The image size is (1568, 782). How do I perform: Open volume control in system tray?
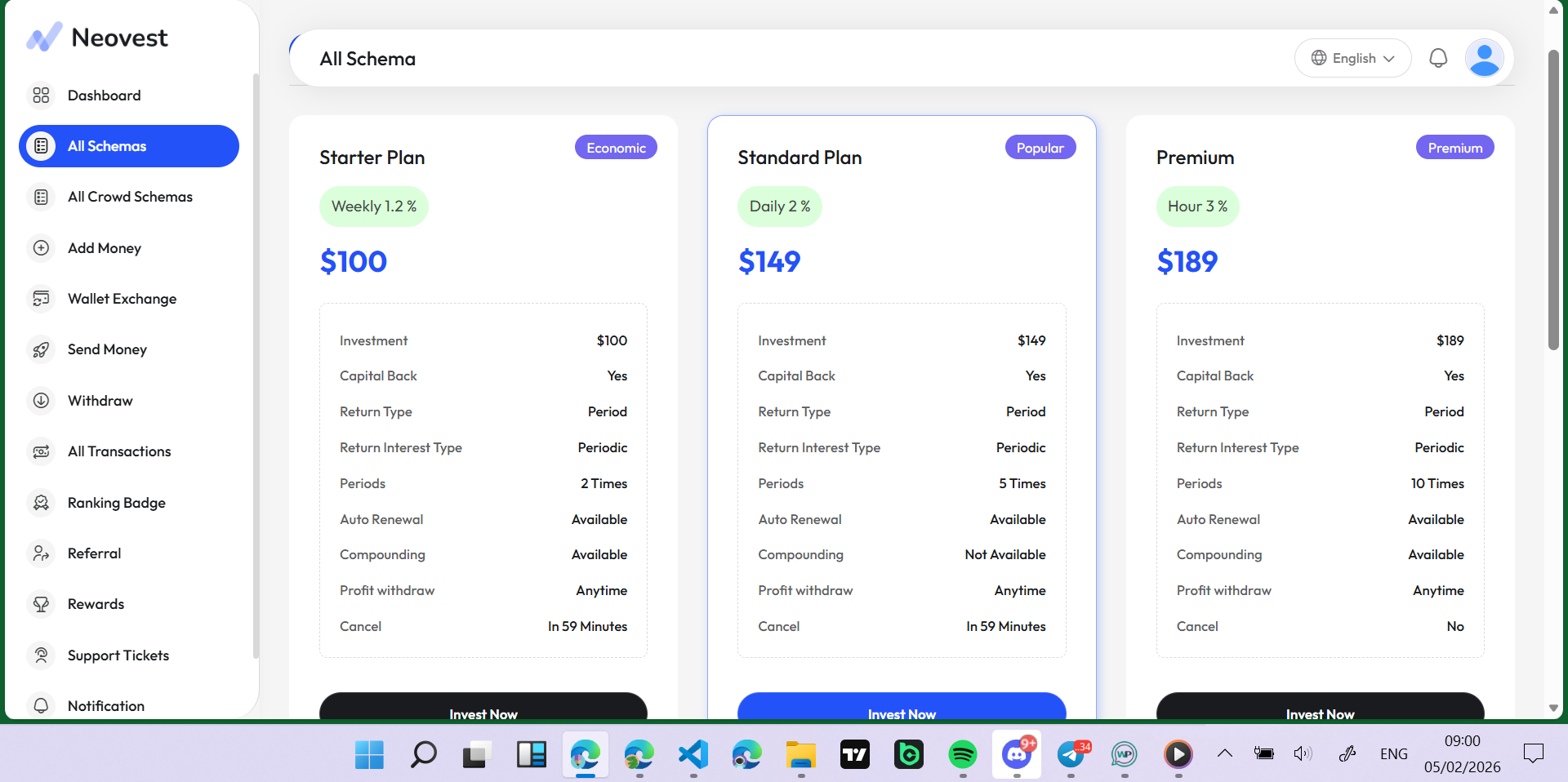point(1303,753)
